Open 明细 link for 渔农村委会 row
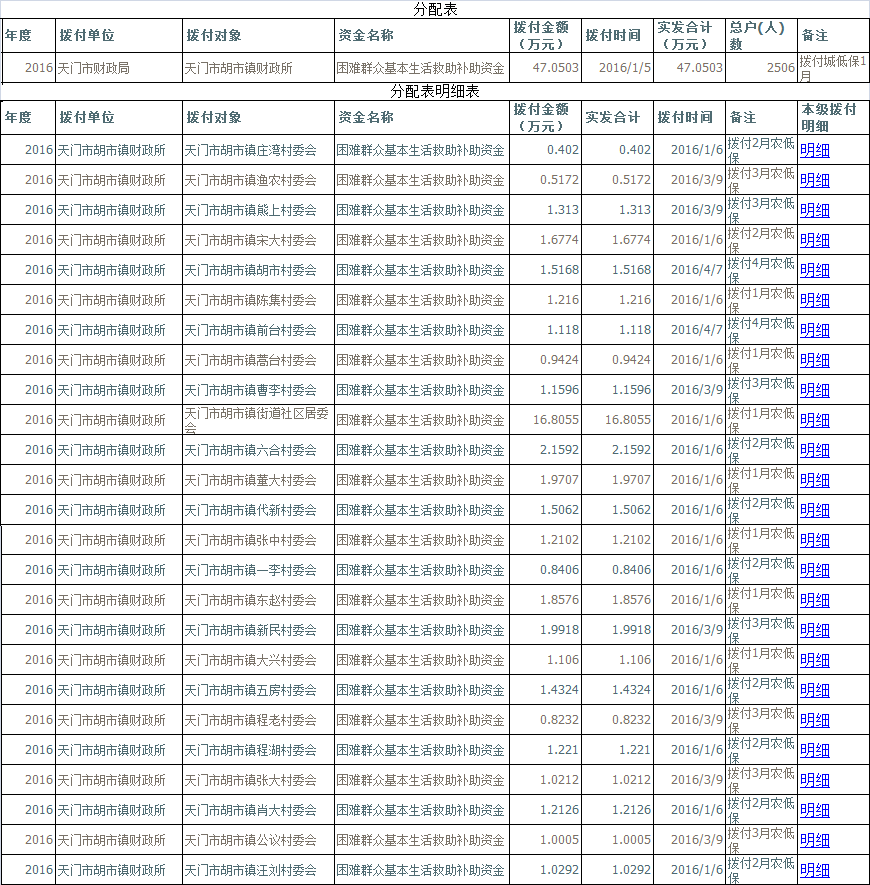The height and width of the screenshot is (885, 870). tap(815, 181)
